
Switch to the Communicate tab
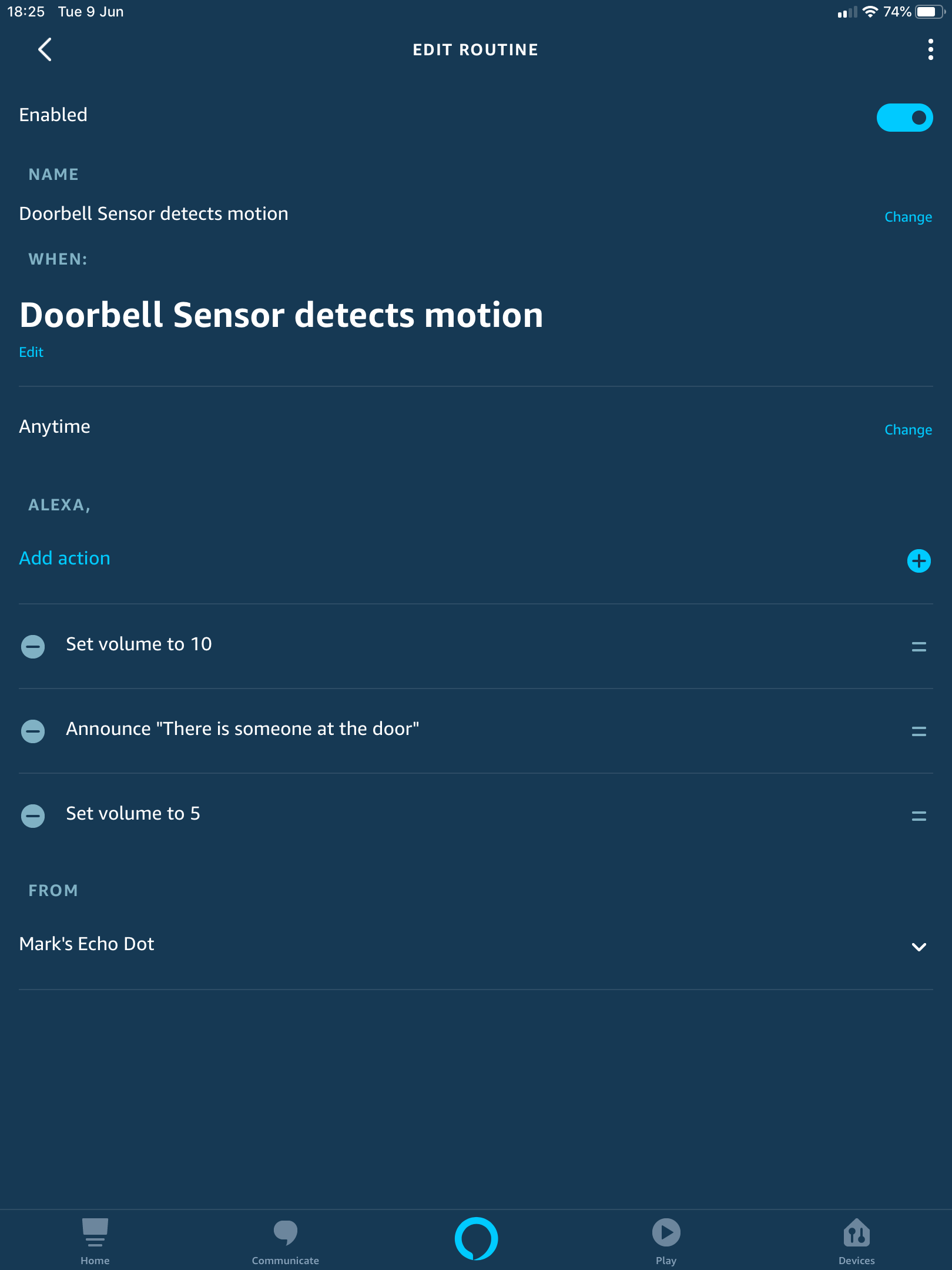[x=286, y=1242]
